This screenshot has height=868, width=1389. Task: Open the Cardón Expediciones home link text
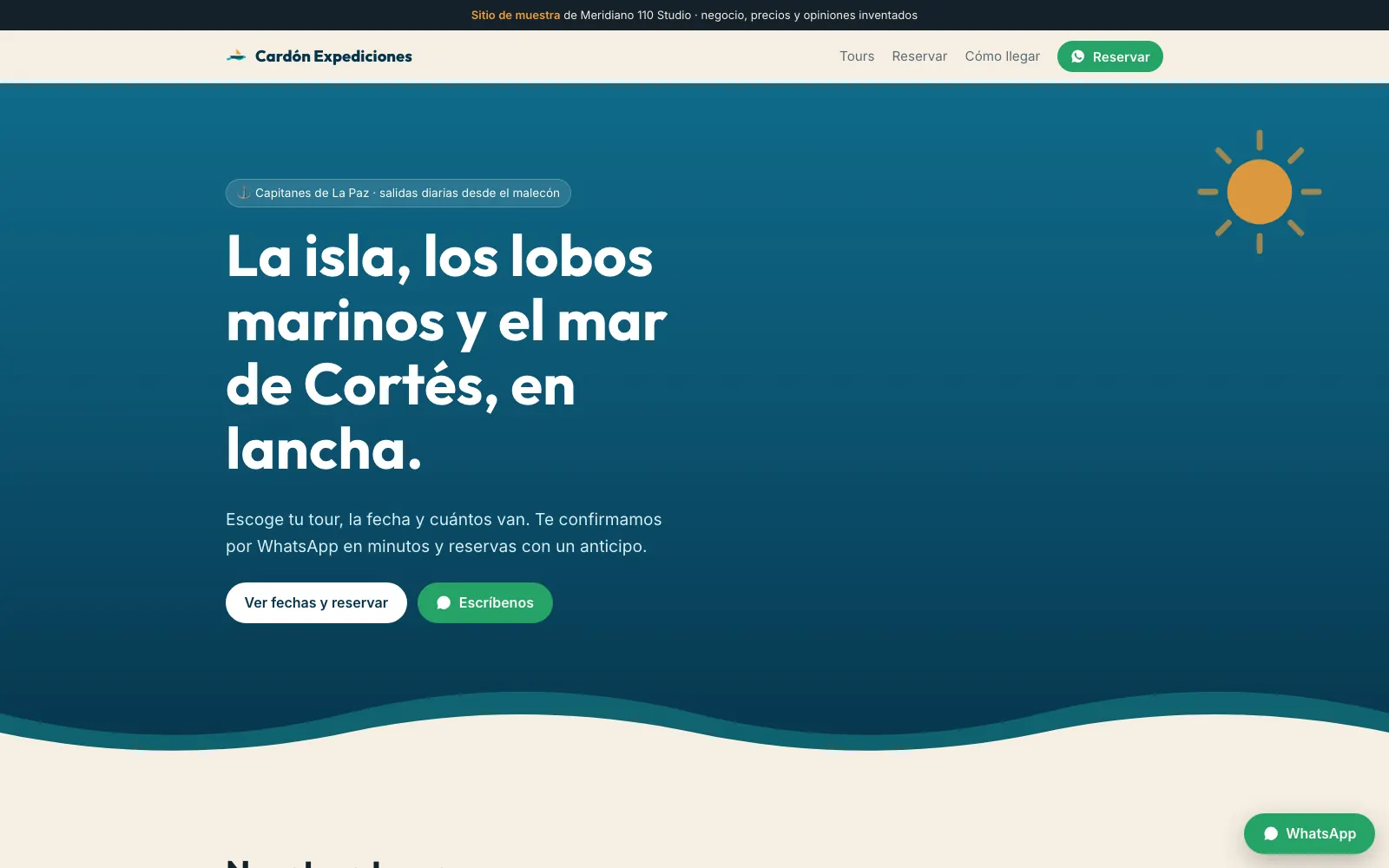pos(333,56)
